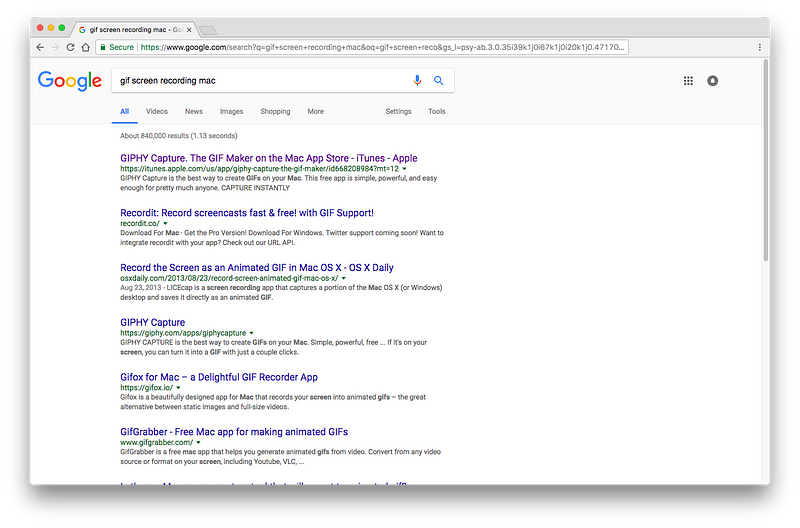This screenshot has height=528, width=800.
Task: Click the page's vertical scrollbar
Action: coord(765,160)
